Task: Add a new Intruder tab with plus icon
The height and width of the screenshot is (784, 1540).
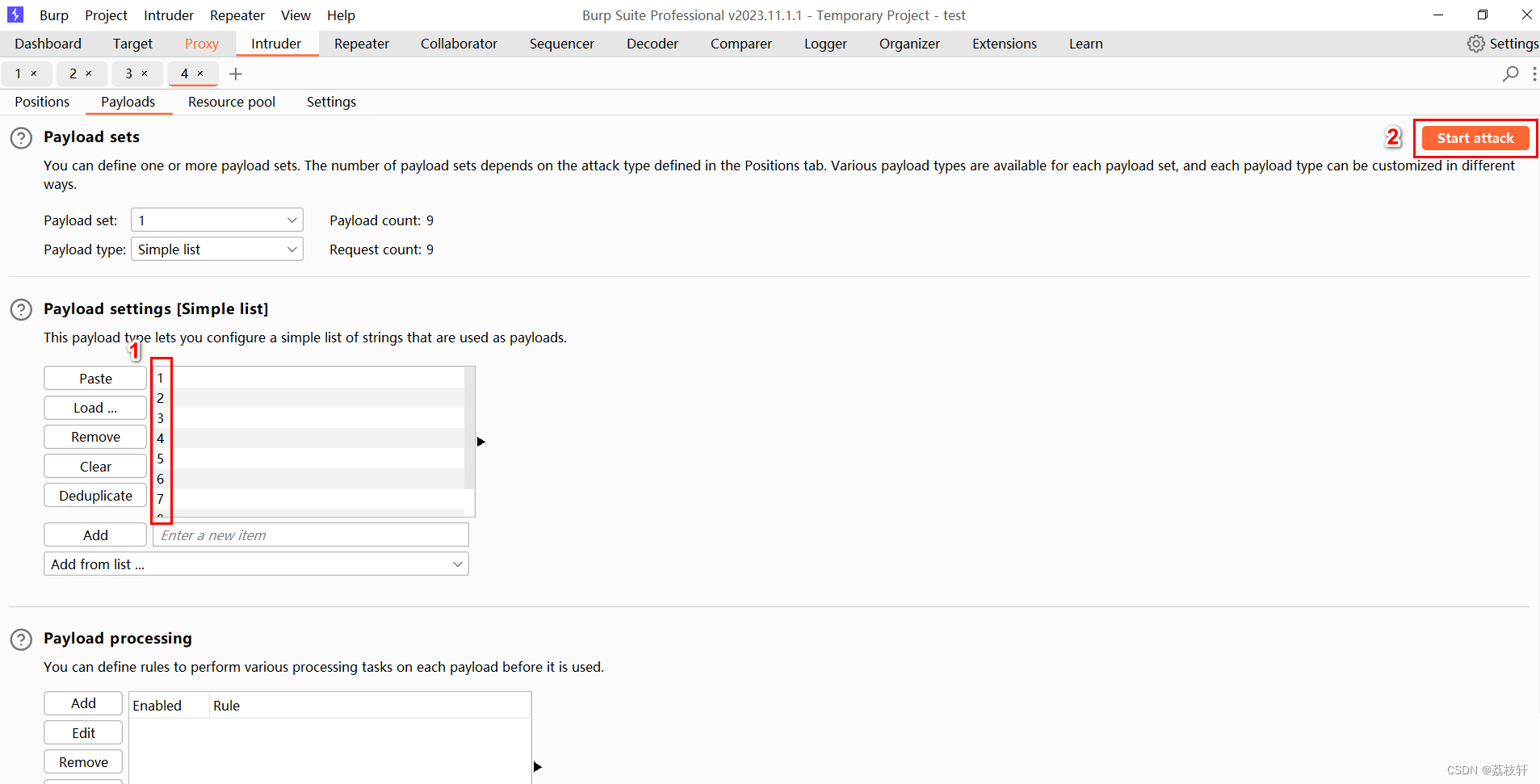Action: (236, 73)
